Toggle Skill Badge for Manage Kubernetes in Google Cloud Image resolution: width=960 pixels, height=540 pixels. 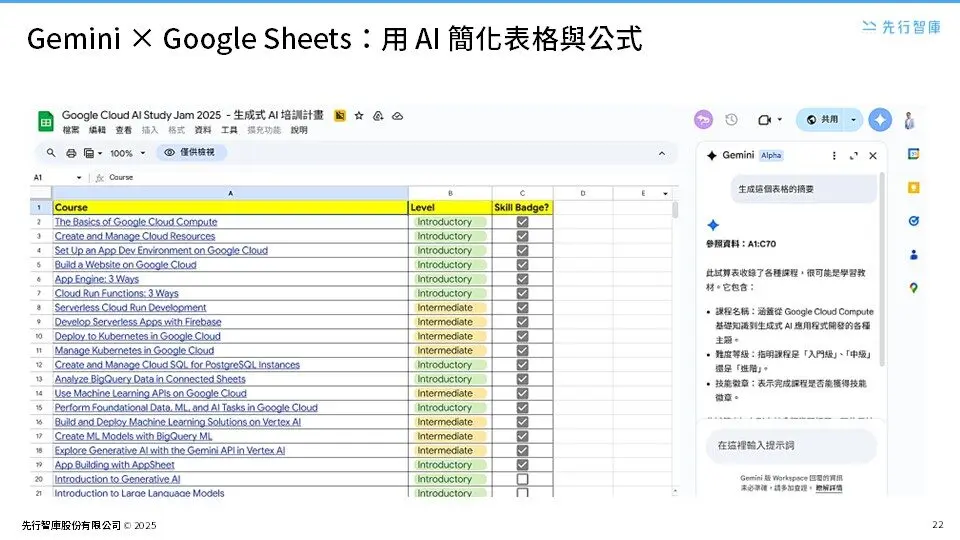(x=522, y=350)
